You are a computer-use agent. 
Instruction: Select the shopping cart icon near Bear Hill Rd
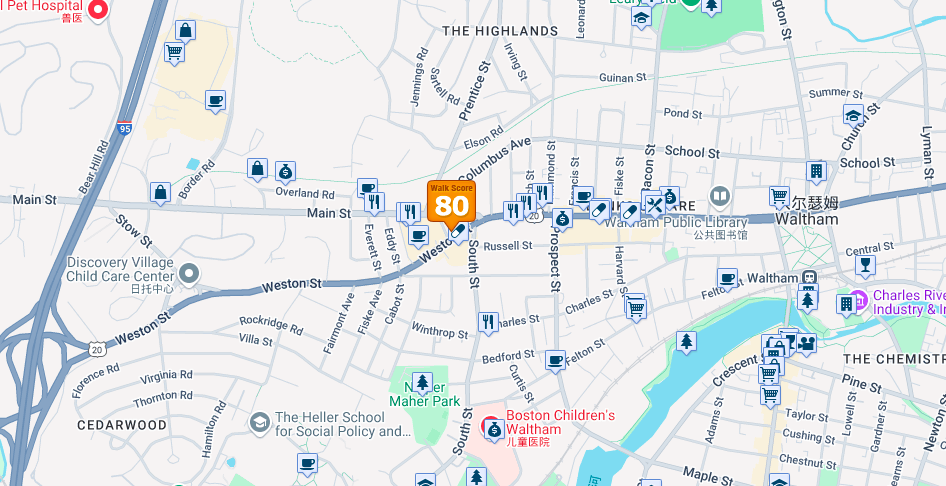(x=174, y=53)
